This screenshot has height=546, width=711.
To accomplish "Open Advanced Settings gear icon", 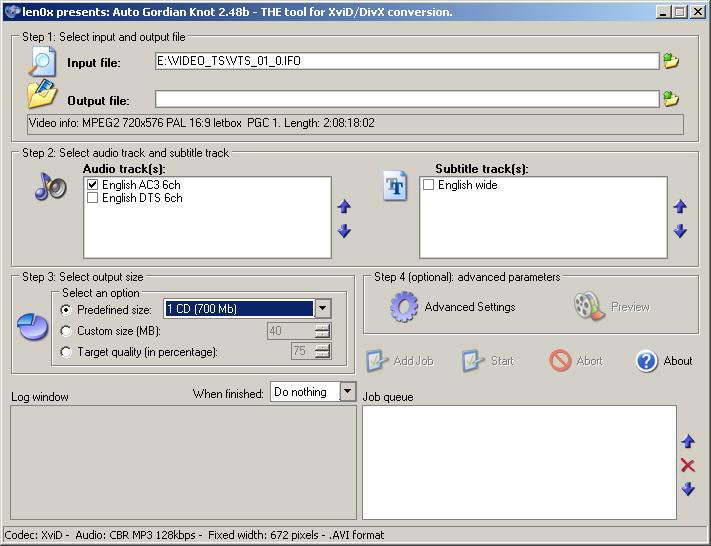I will pos(404,307).
